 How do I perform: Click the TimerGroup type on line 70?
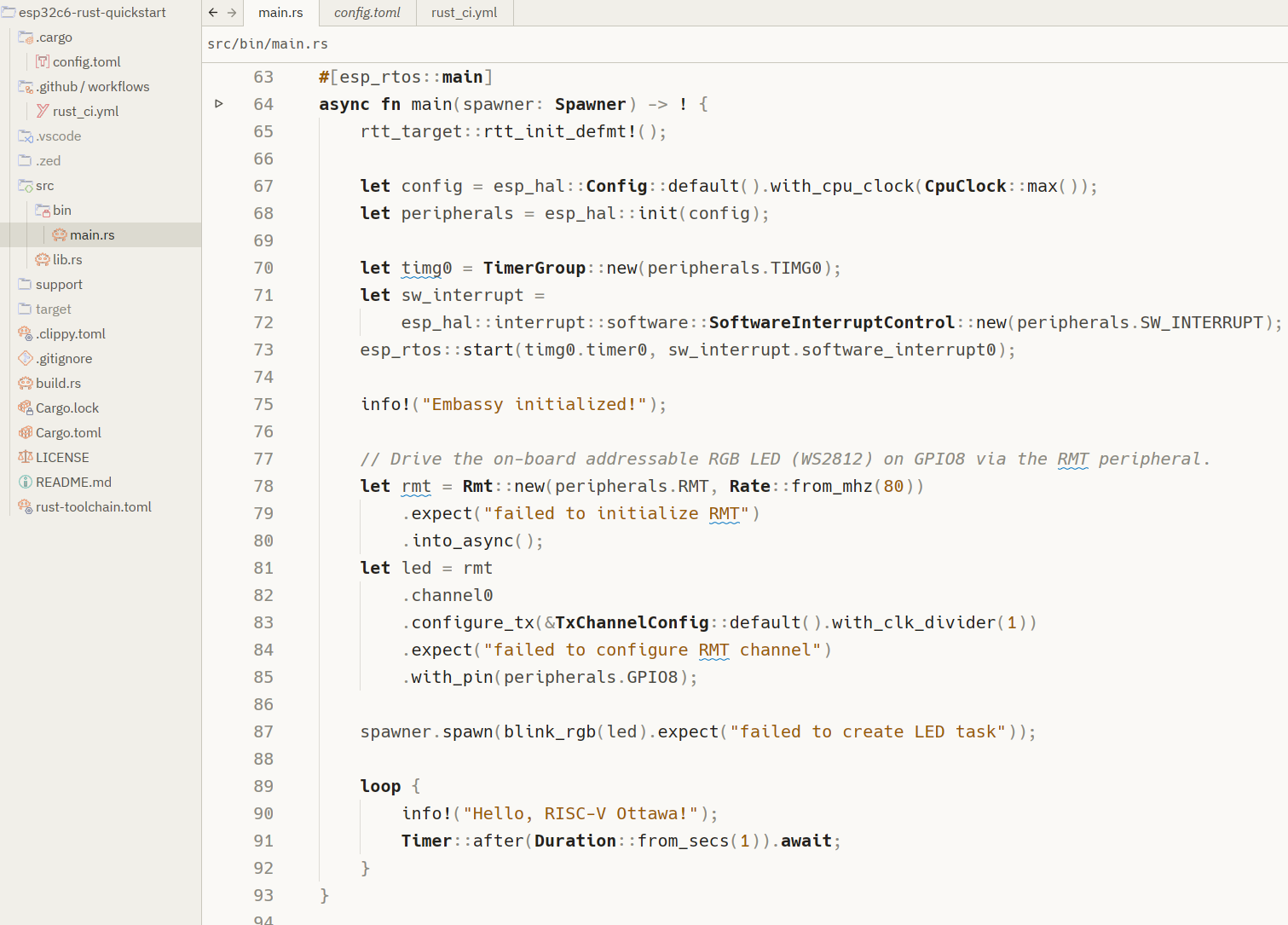(534, 268)
